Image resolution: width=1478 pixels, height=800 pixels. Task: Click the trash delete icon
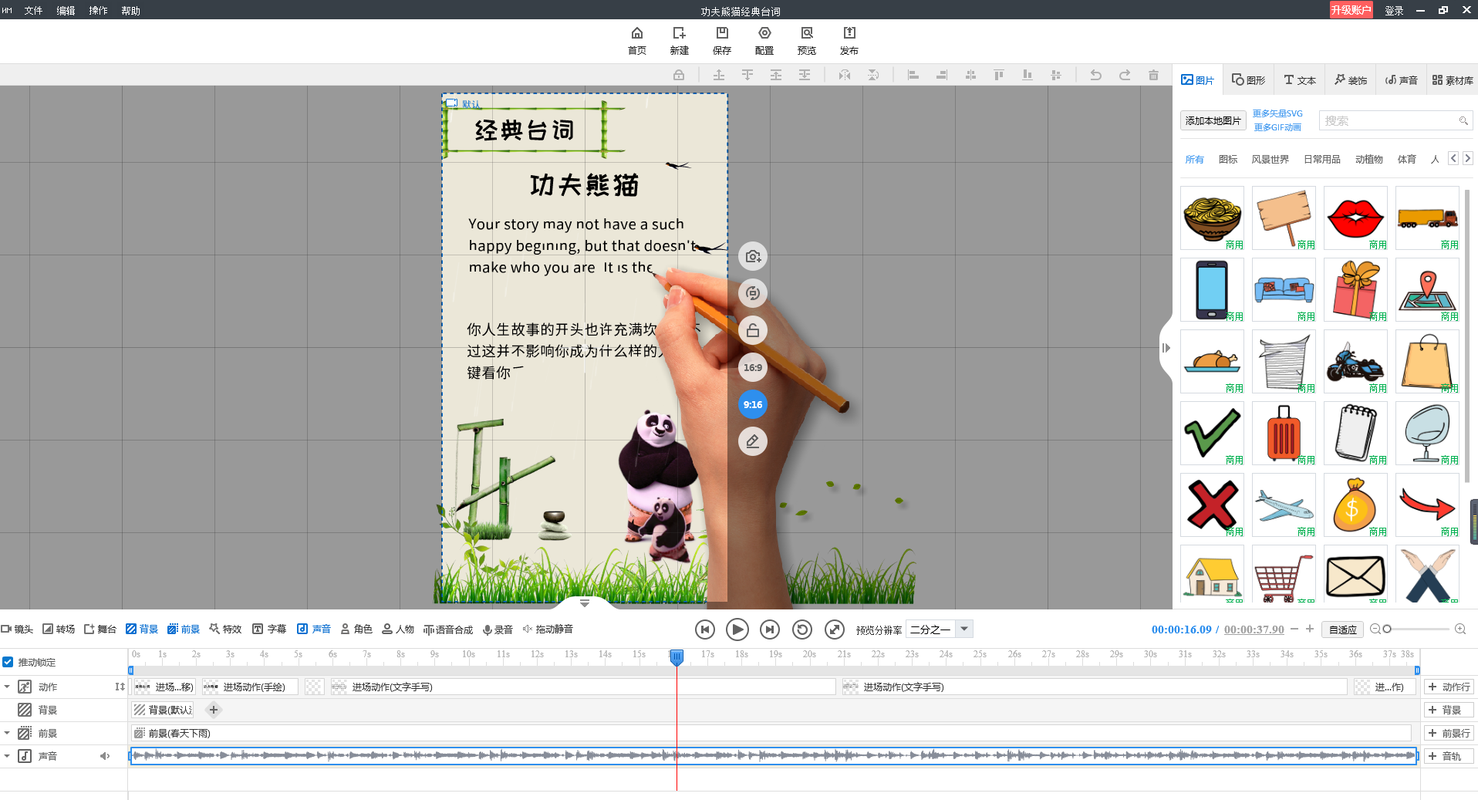tap(1154, 75)
